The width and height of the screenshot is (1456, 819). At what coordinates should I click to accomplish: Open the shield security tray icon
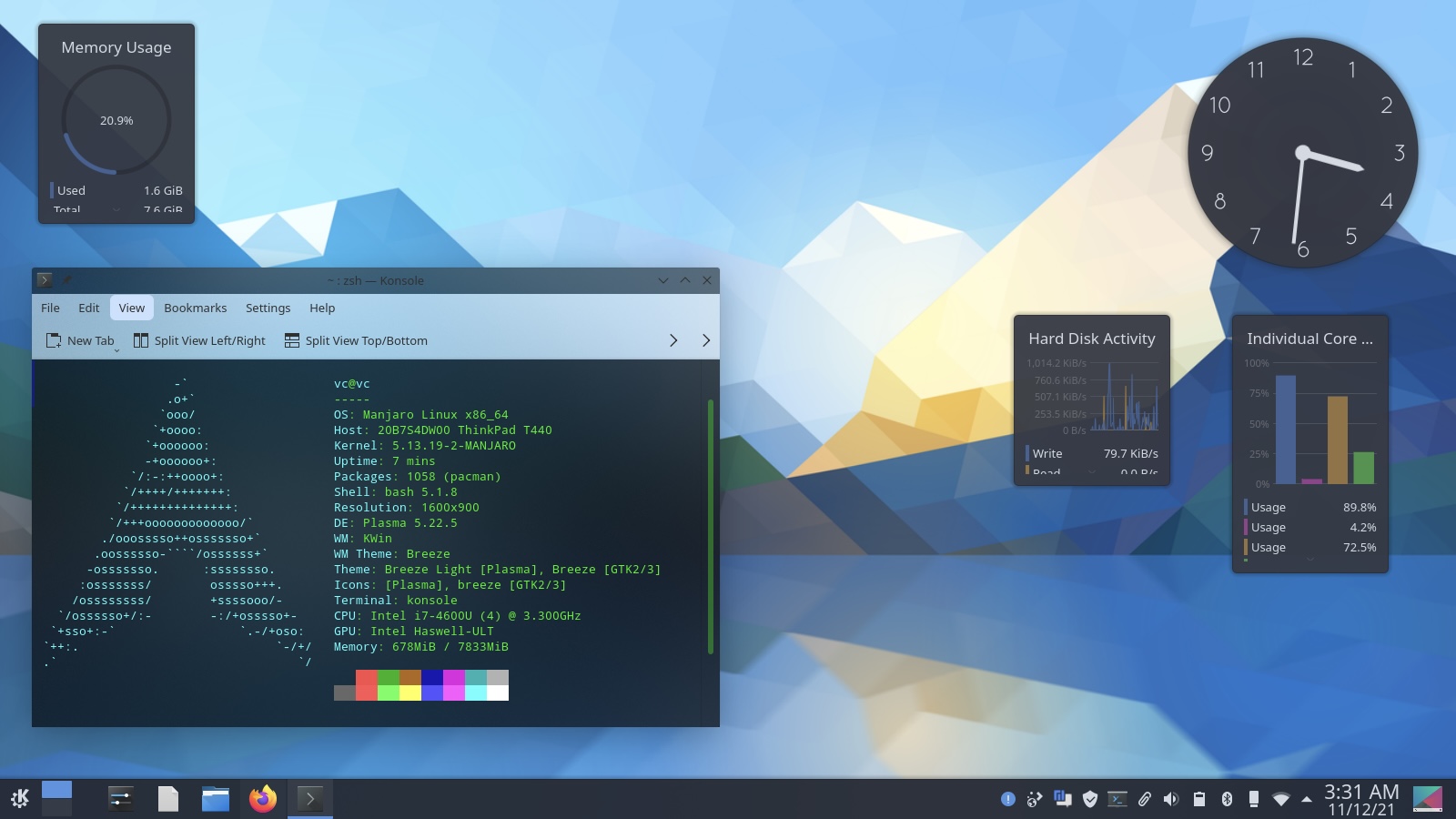click(1089, 799)
